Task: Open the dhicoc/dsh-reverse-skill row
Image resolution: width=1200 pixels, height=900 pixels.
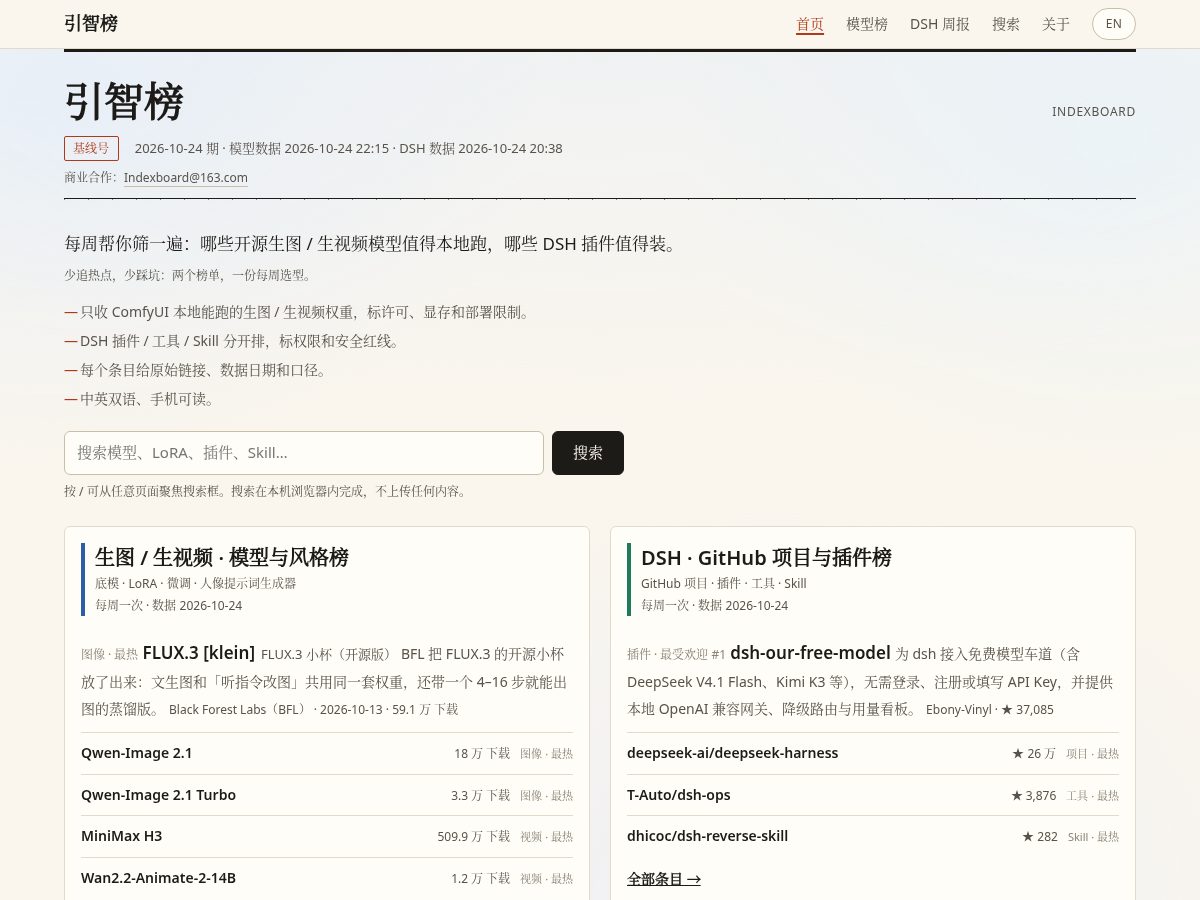Action: 873,836
